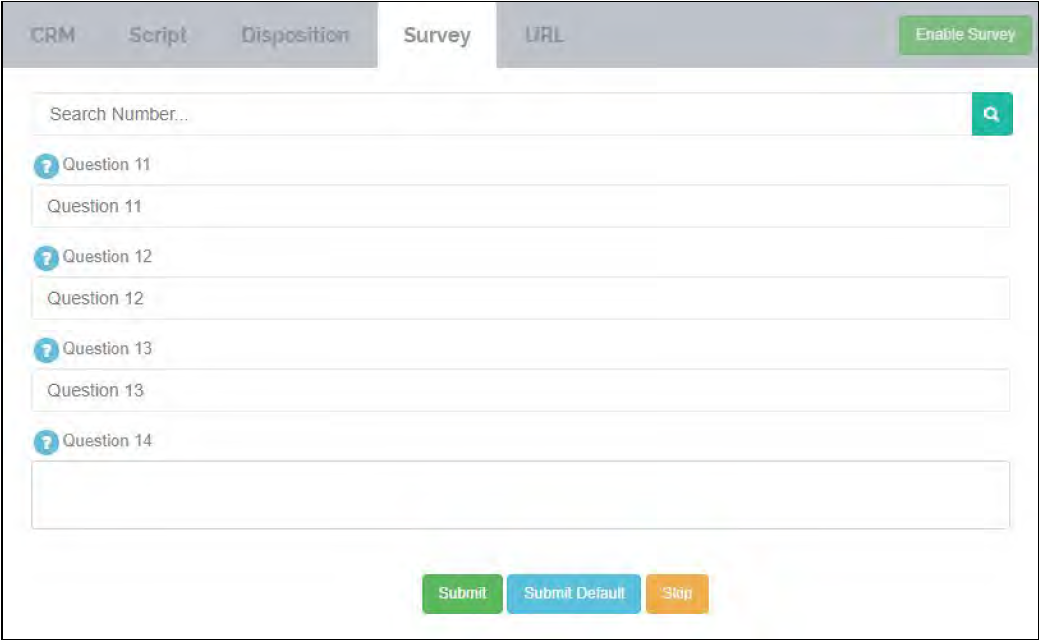The image size is (1042, 644).
Task: Click into the Question 13 answer field
Action: coord(520,390)
